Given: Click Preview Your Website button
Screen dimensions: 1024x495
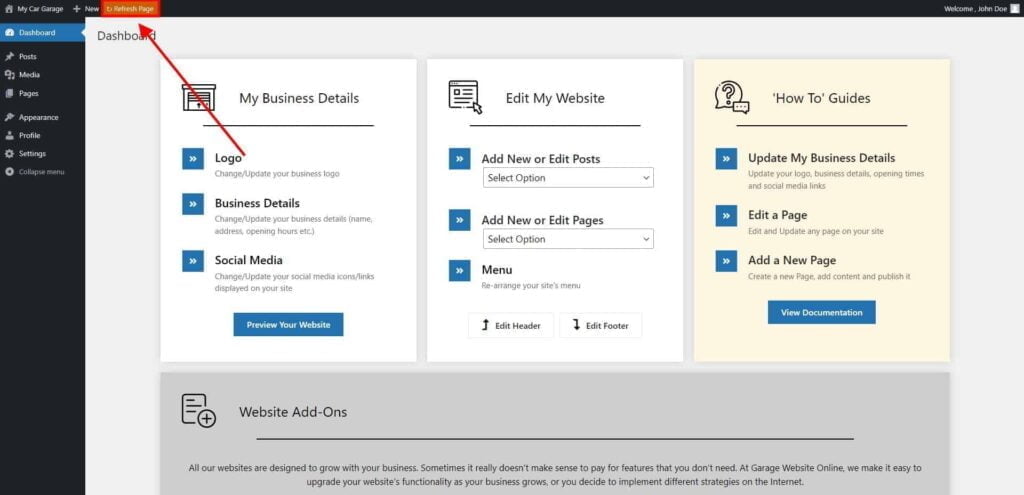Looking at the screenshot, I should click(x=288, y=325).
